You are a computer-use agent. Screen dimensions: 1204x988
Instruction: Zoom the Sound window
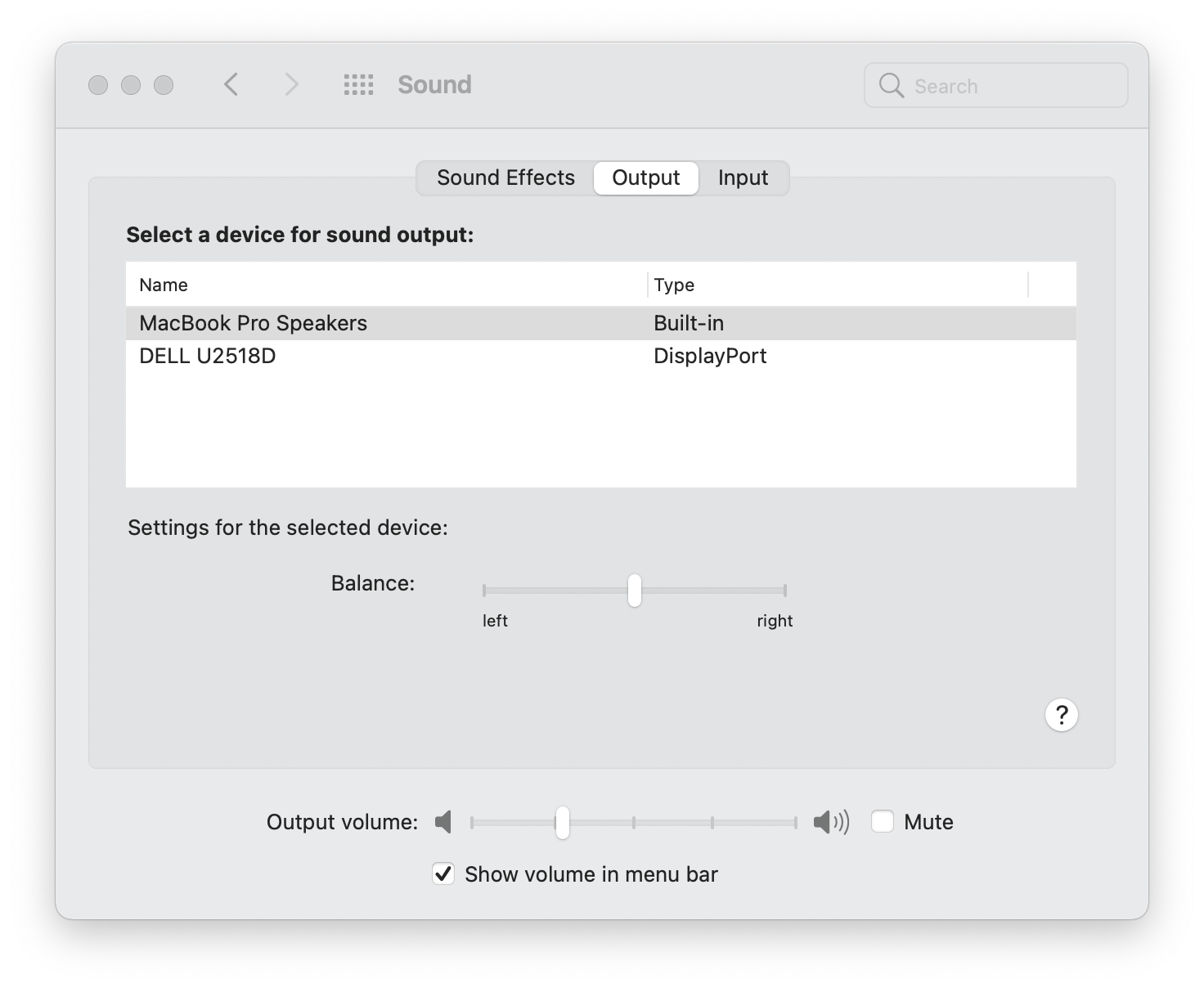(164, 85)
